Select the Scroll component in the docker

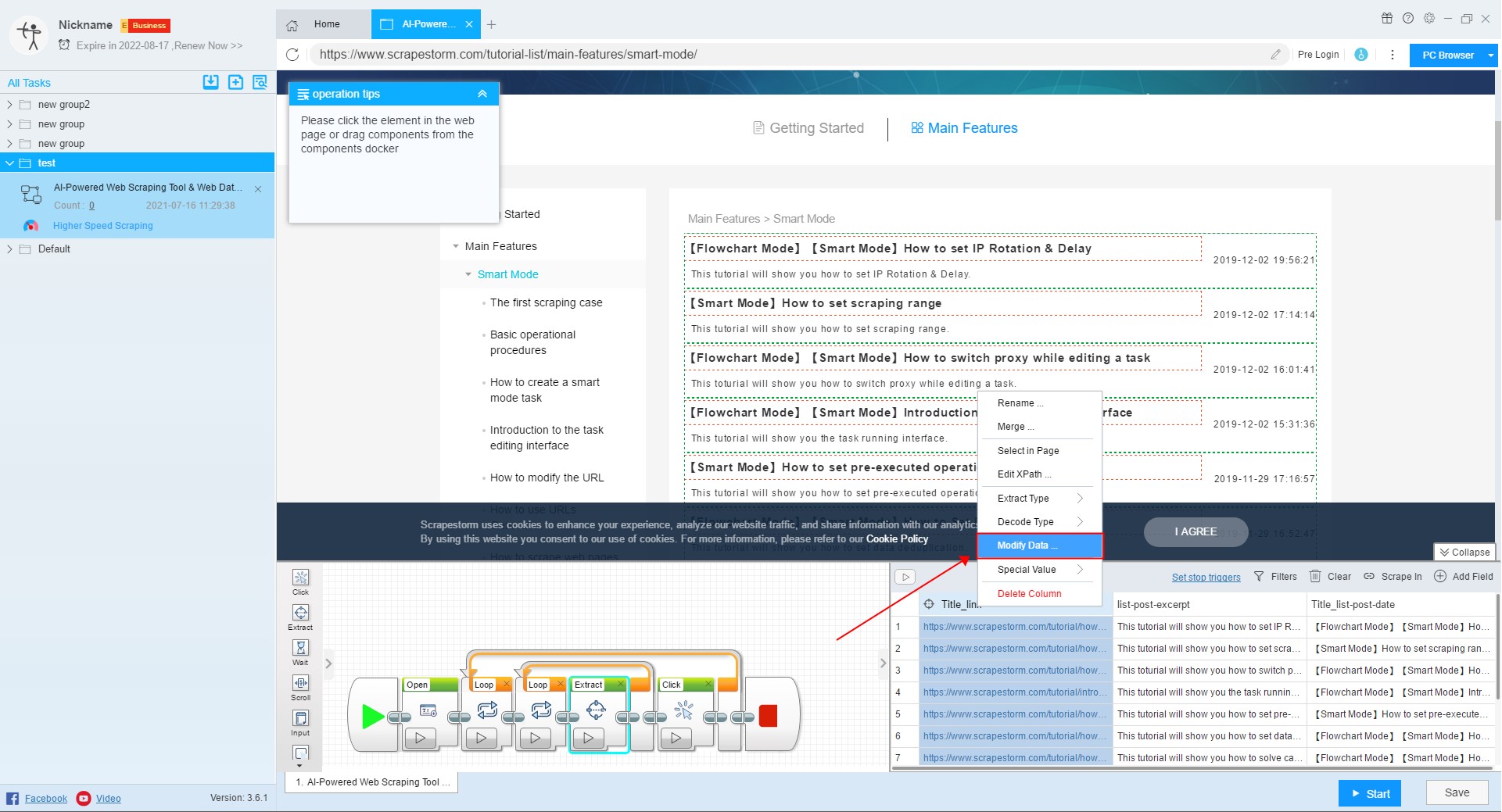point(300,684)
